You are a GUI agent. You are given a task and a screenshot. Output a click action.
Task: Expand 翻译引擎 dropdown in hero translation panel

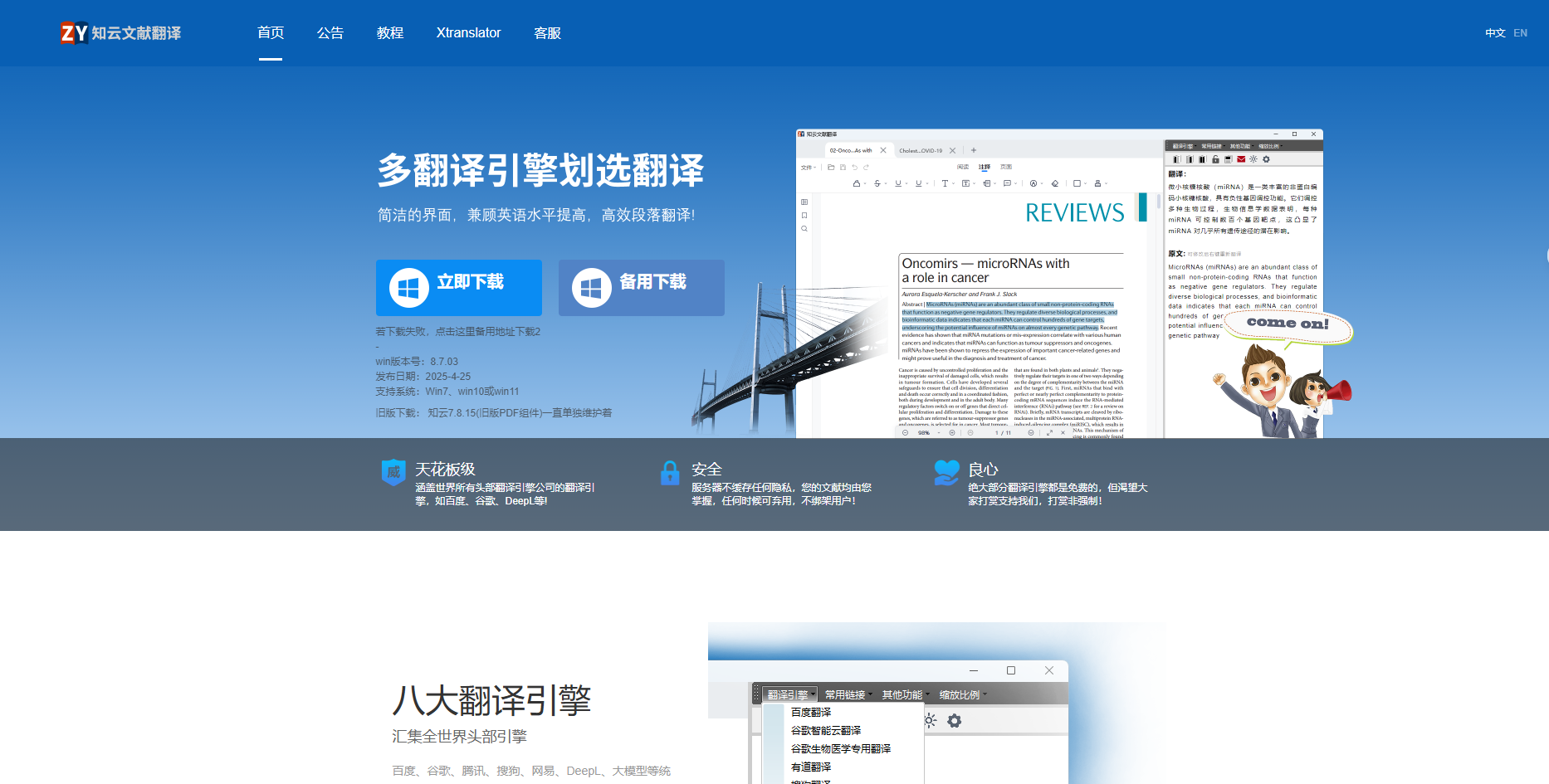pyautogui.click(x=1185, y=146)
